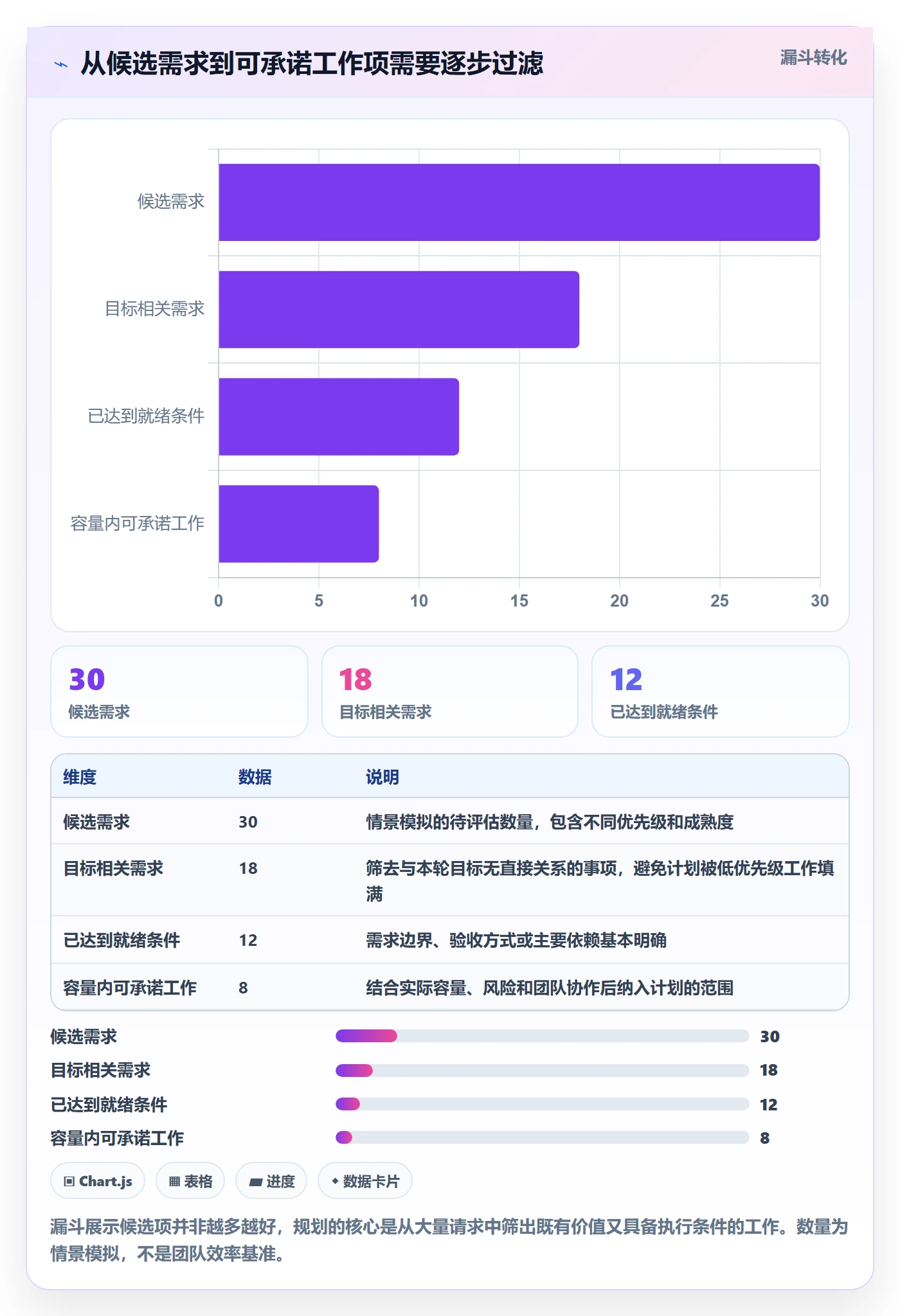Click the 容量内可承诺工作 bar in the chart
The image size is (900, 1316).
[298, 524]
